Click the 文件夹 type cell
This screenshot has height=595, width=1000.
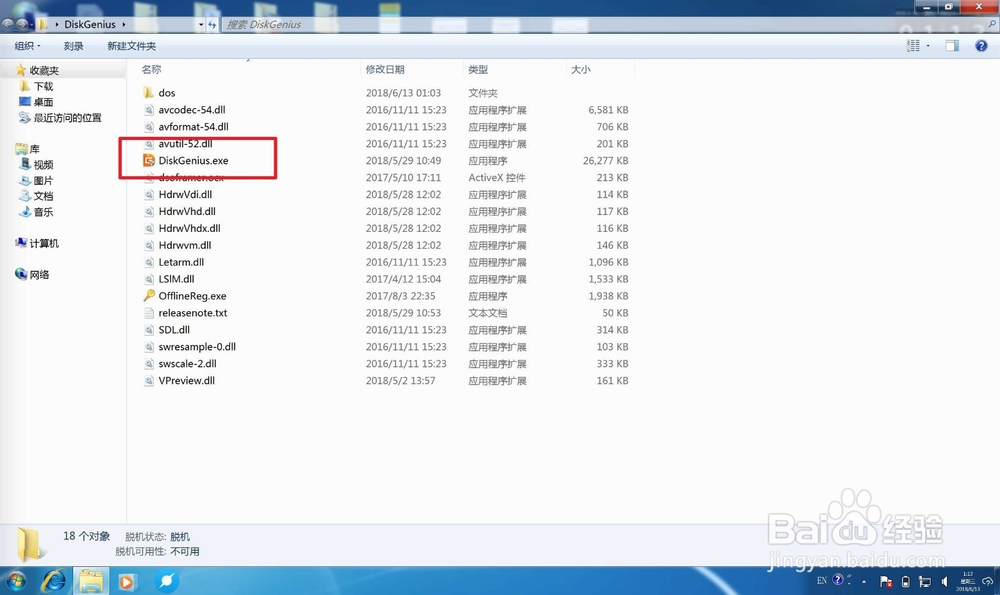[x=483, y=93]
